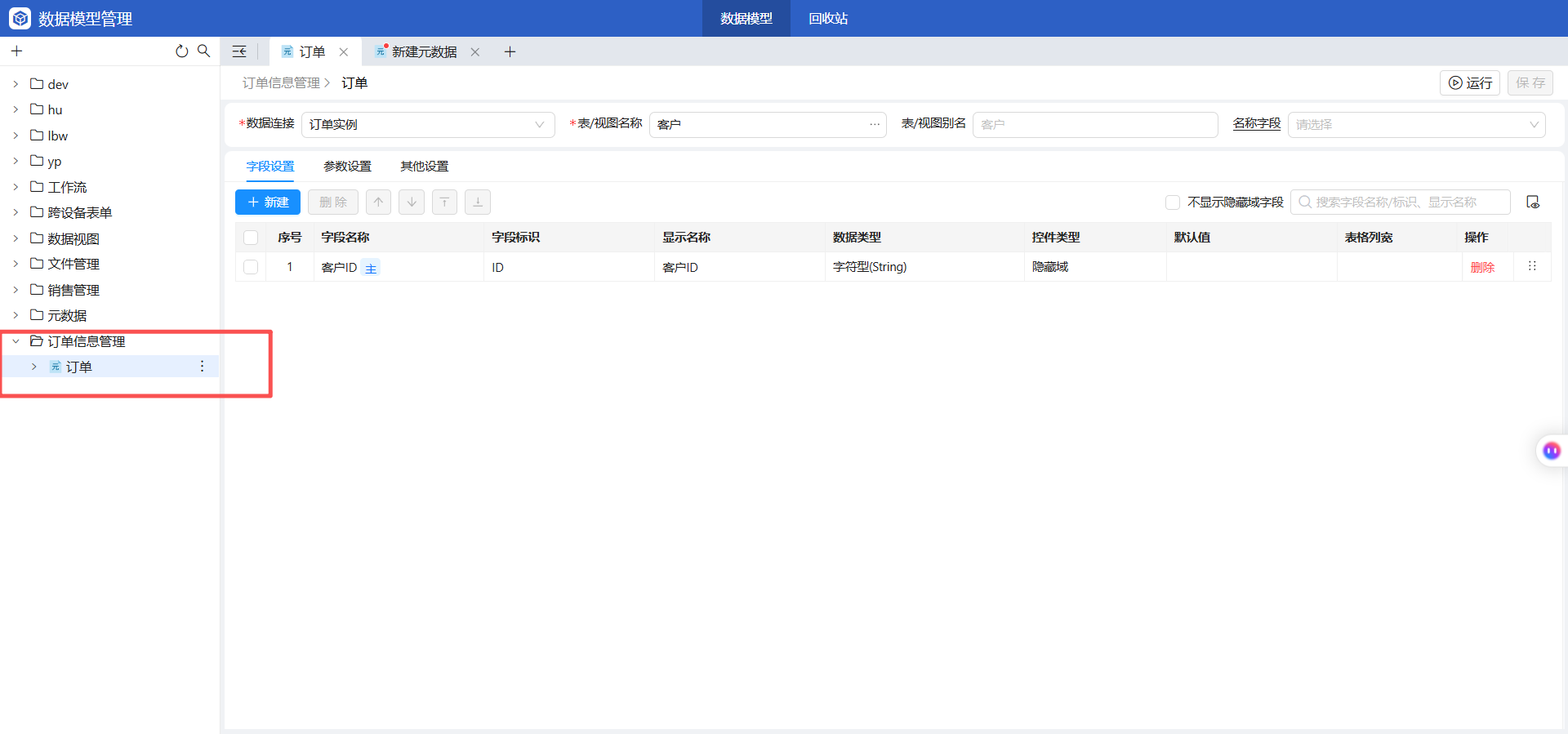Close the 订单 tab
Viewport: 1568px width, 734px height.
344,52
